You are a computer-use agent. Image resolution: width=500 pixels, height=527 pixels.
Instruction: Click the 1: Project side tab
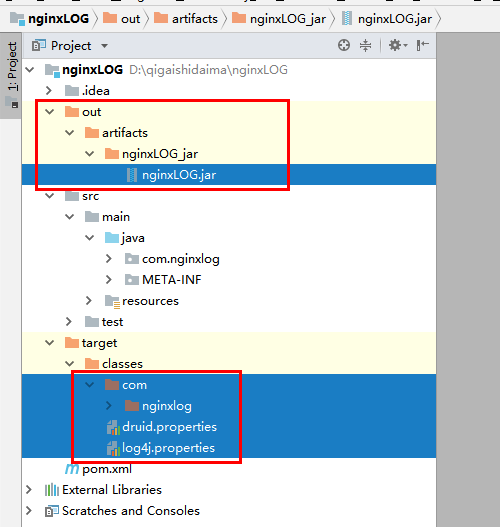pos(12,66)
